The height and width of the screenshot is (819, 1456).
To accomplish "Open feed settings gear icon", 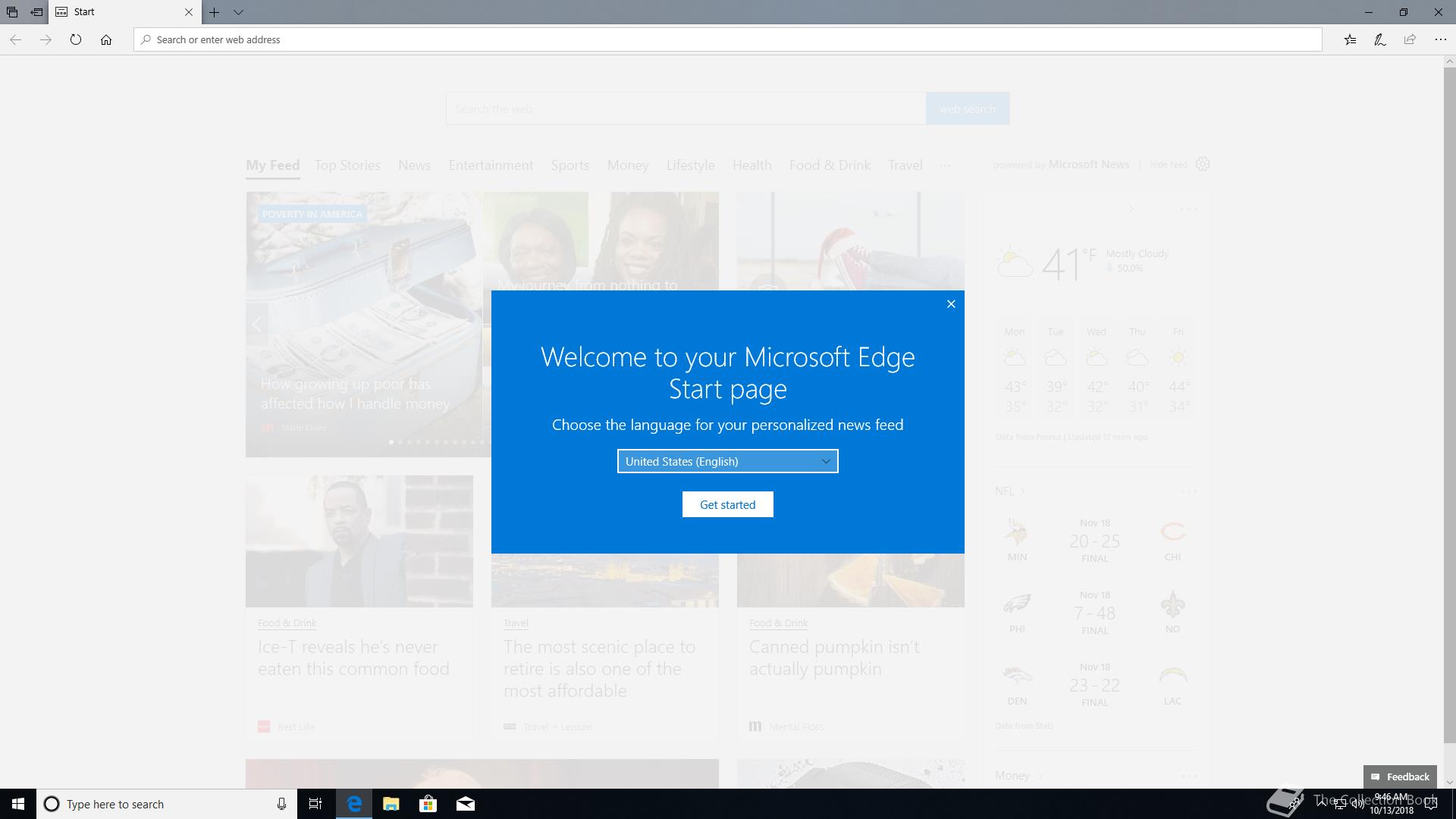I will (x=1203, y=164).
